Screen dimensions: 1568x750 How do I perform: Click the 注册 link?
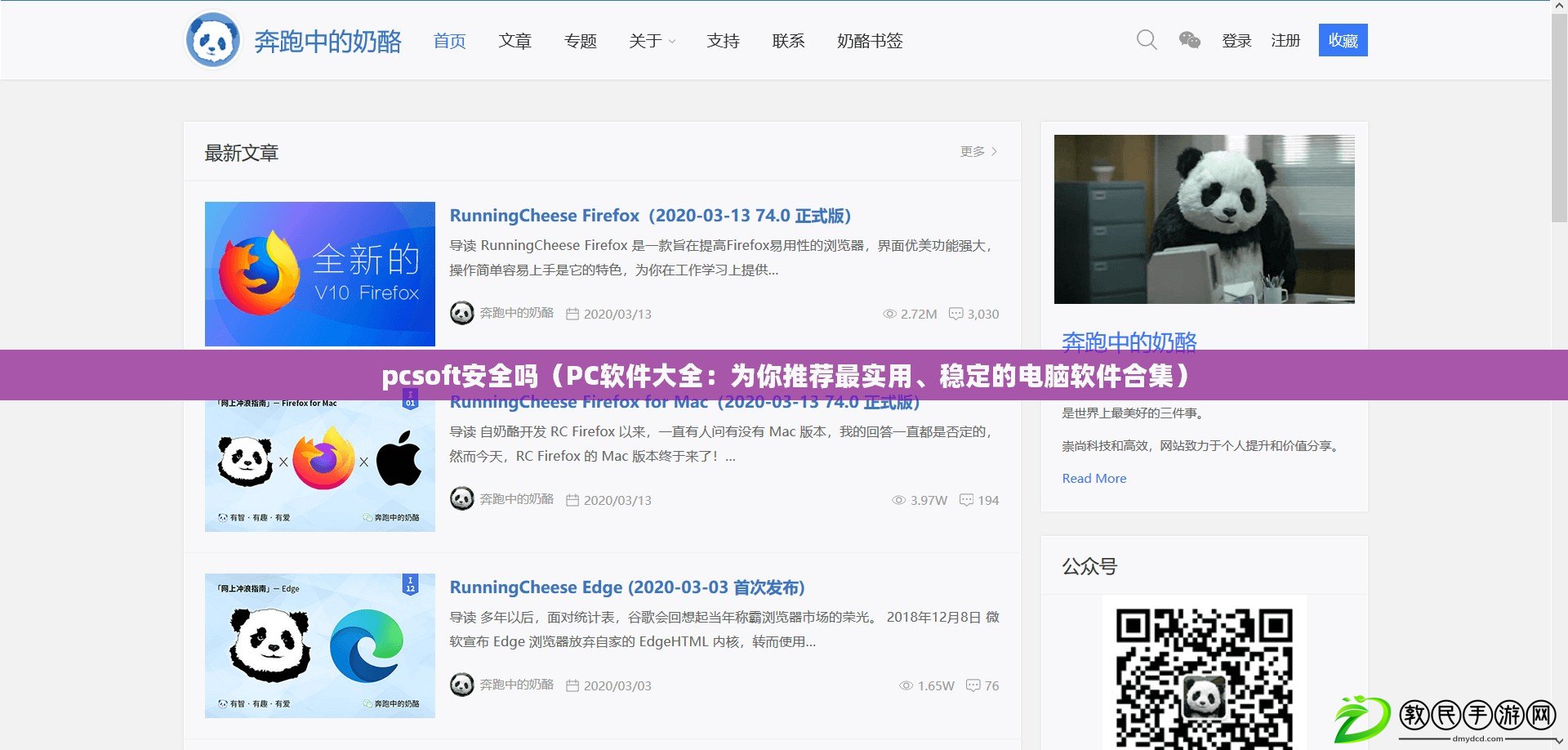click(1285, 41)
